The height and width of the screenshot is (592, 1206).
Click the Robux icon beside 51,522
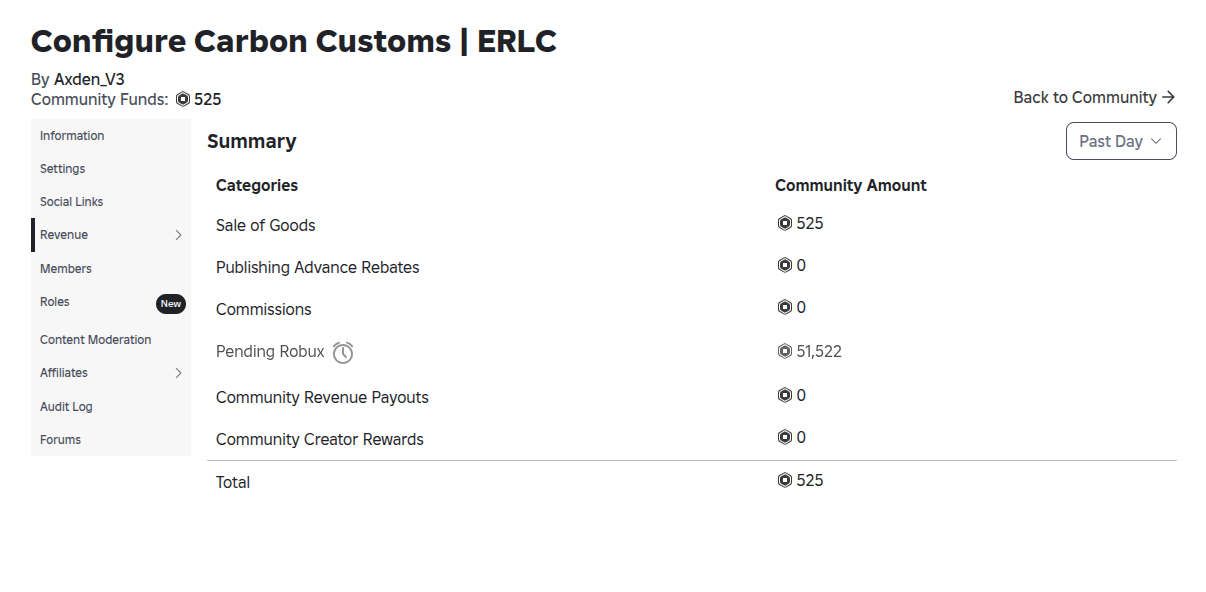785,351
